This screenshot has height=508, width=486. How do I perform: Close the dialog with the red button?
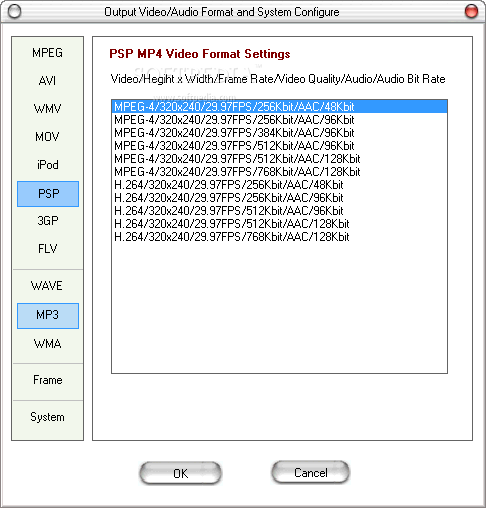[x=471, y=12]
